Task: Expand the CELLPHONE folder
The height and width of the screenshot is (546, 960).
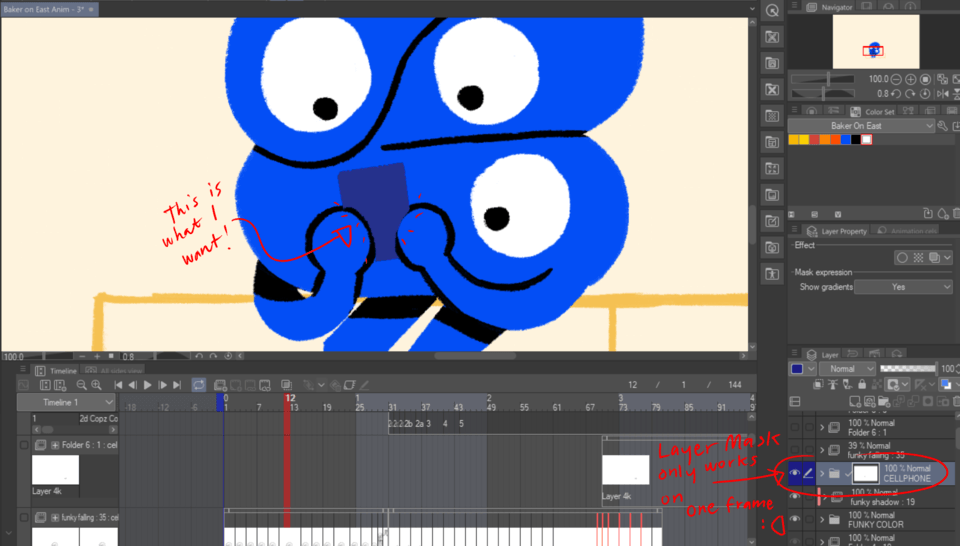Action: 822,473
